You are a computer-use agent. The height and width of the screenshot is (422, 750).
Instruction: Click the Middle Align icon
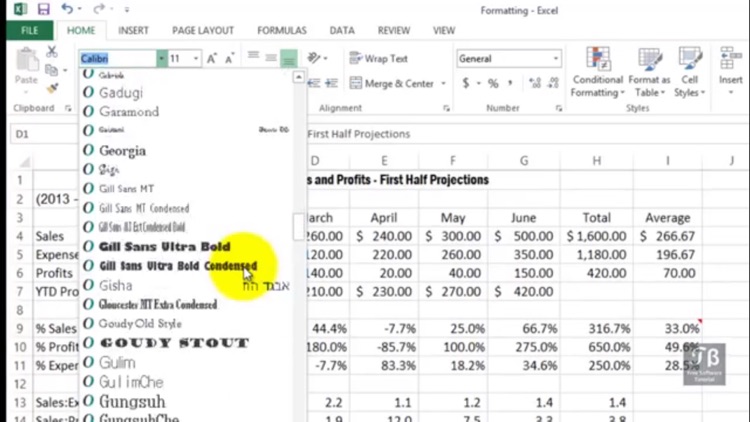point(271,58)
